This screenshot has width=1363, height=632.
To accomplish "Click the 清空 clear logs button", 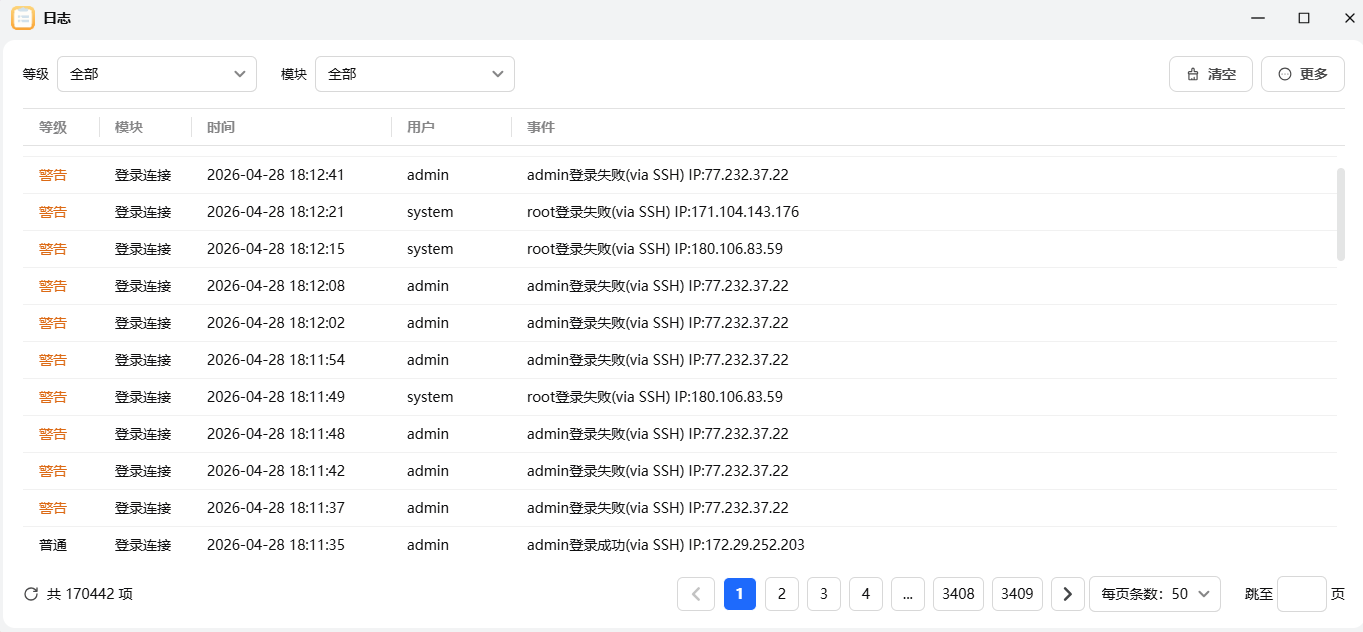I will coord(1210,74).
